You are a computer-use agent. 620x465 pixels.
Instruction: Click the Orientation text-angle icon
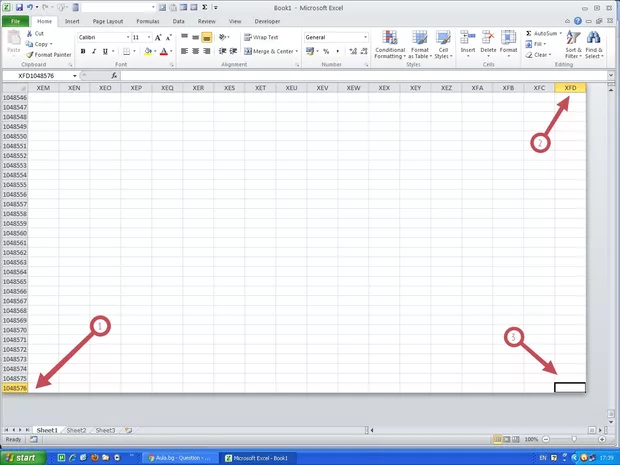pyautogui.click(x=223, y=37)
